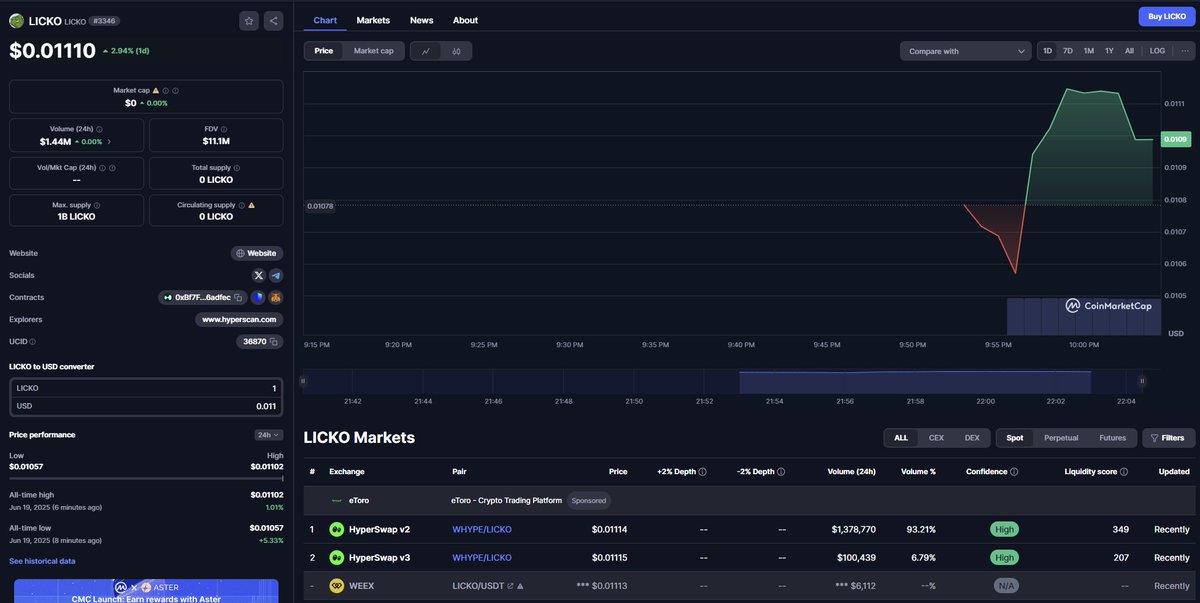
Task: Select the Market cap chart toggle
Action: point(373,51)
